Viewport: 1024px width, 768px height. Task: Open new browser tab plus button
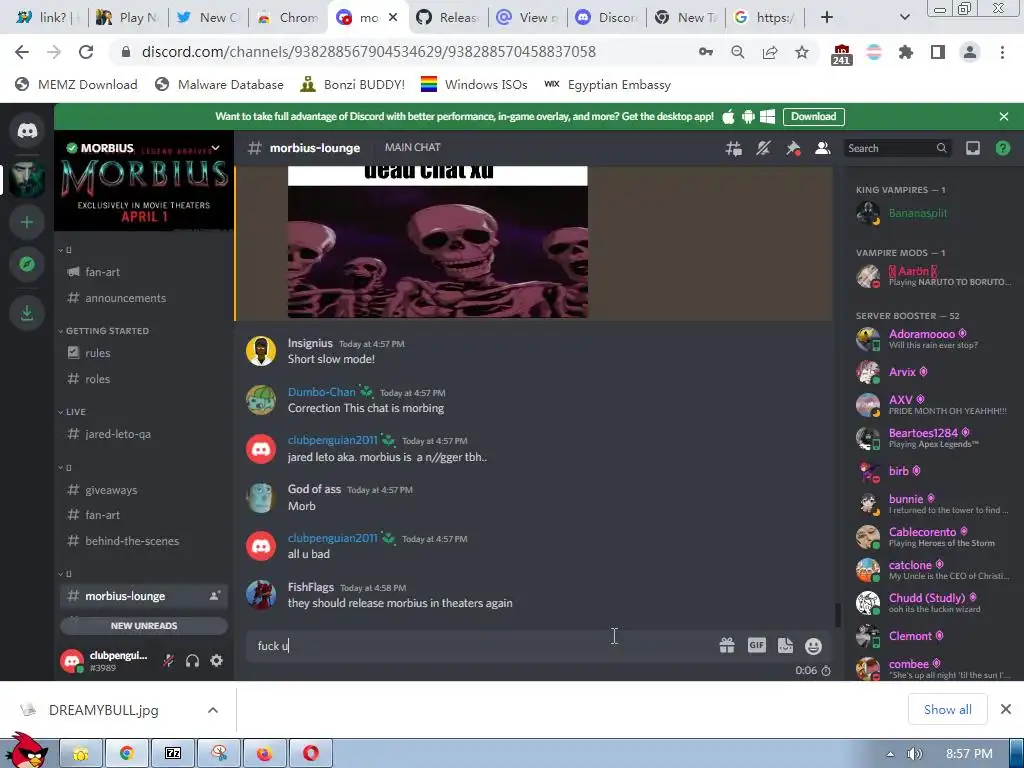(x=827, y=17)
